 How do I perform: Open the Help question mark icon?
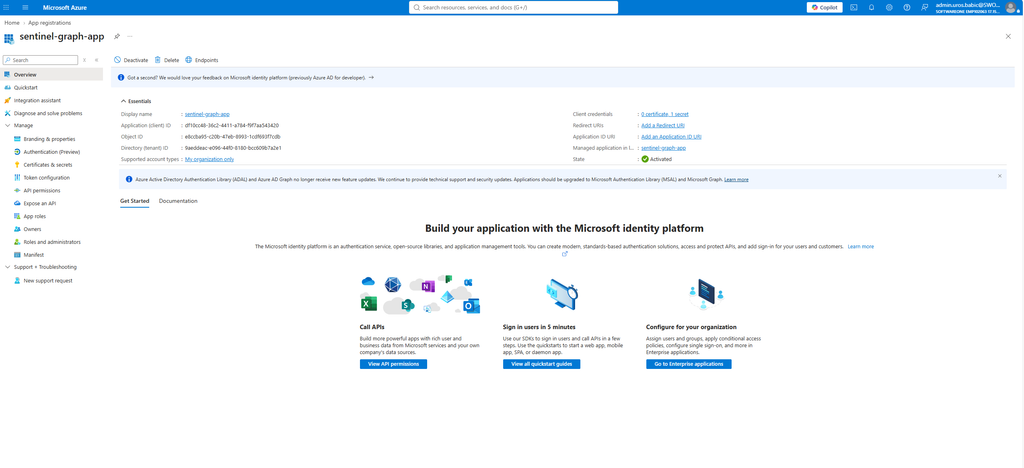[x=906, y=7]
